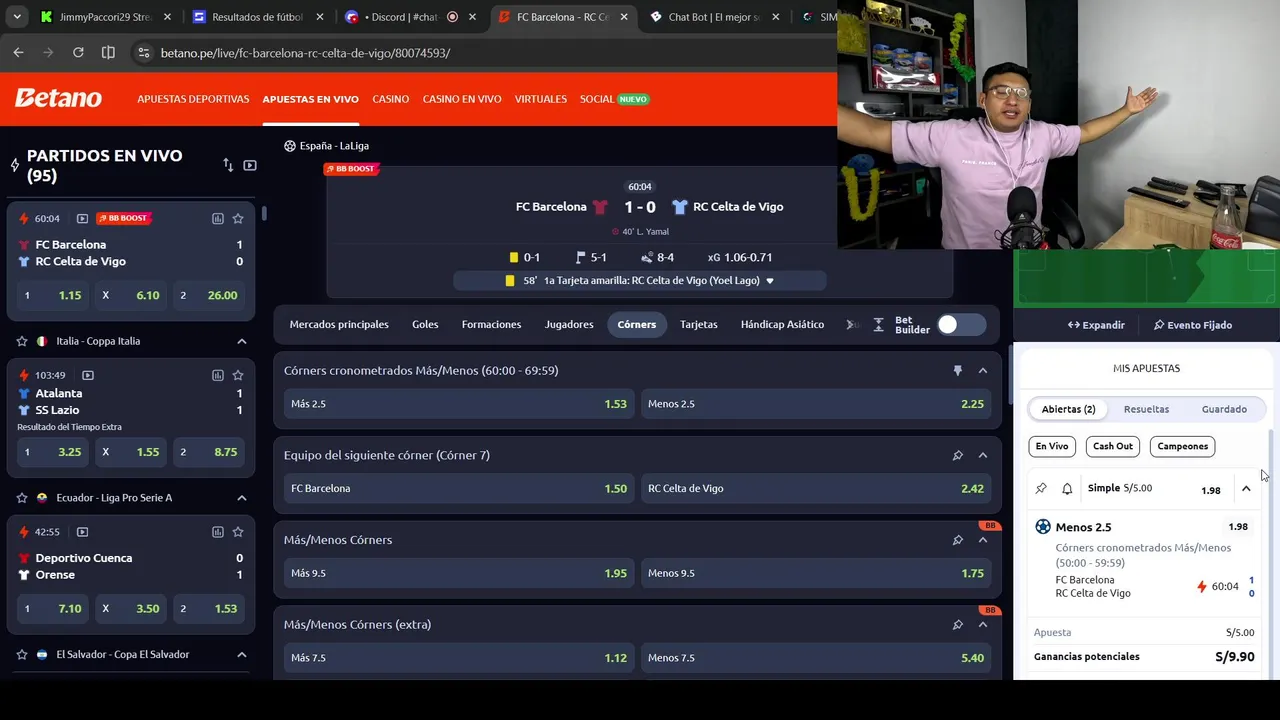Reload the Betano page

pyautogui.click(x=78, y=53)
